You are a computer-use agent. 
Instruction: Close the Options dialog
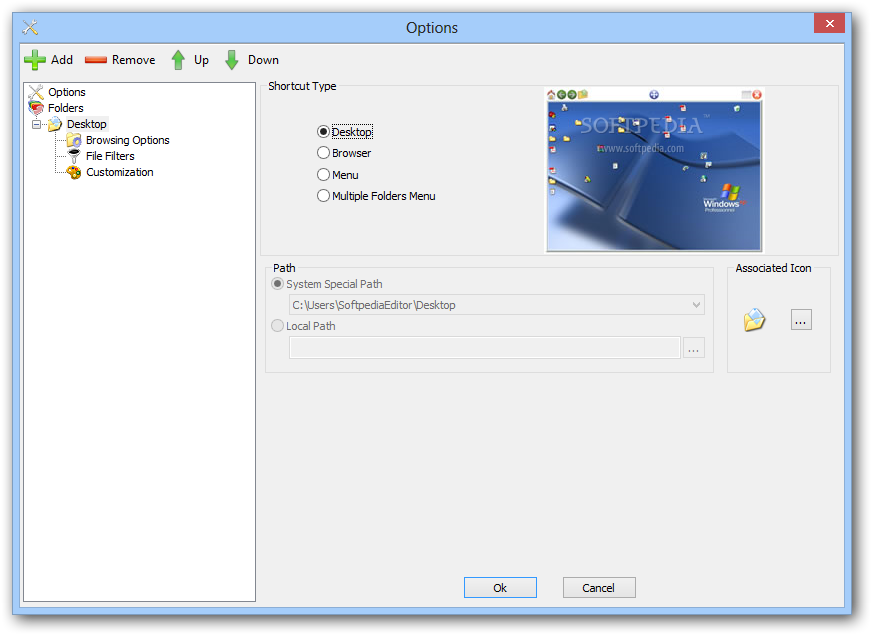tap(829, 23)
